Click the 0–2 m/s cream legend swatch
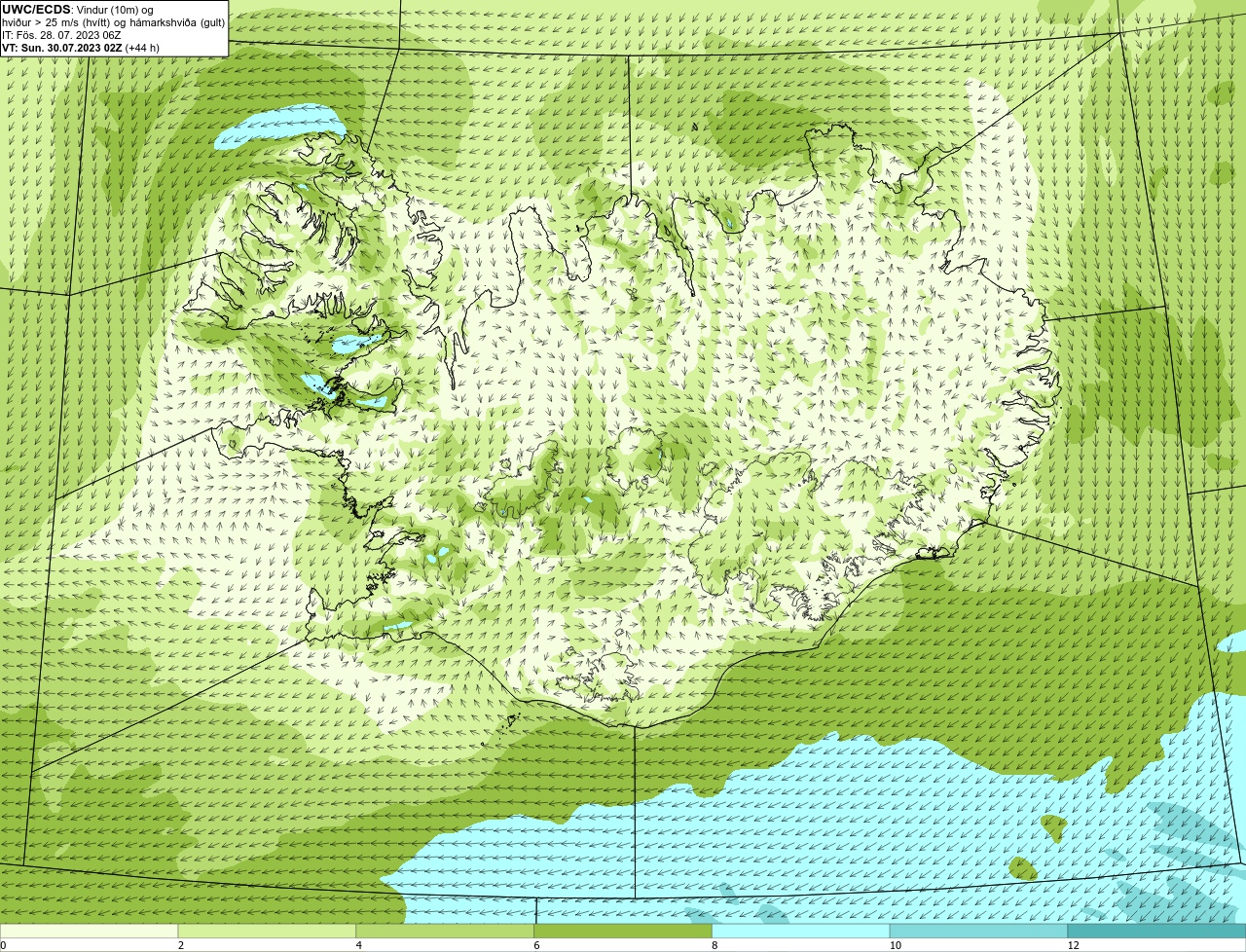Screen dimensions: 1246x952 pyautogui.click(x=89, y=932)
